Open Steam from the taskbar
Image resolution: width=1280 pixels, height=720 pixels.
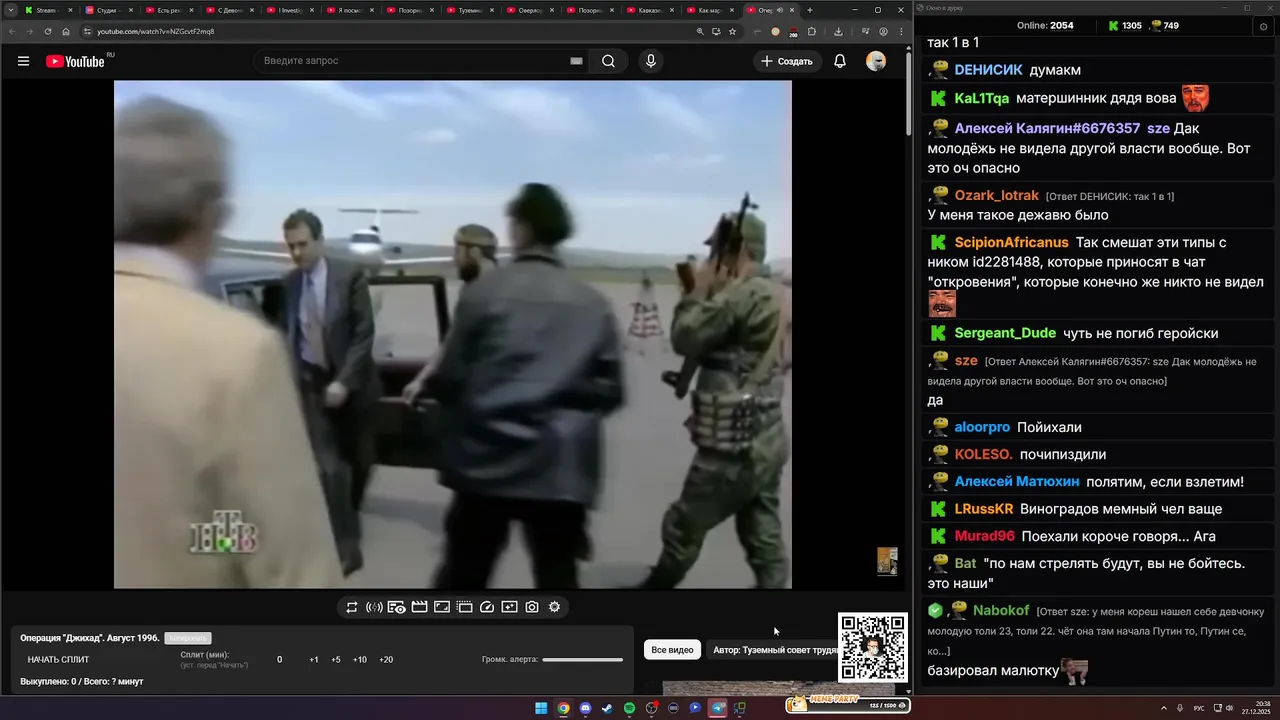(x=607, y=708)
